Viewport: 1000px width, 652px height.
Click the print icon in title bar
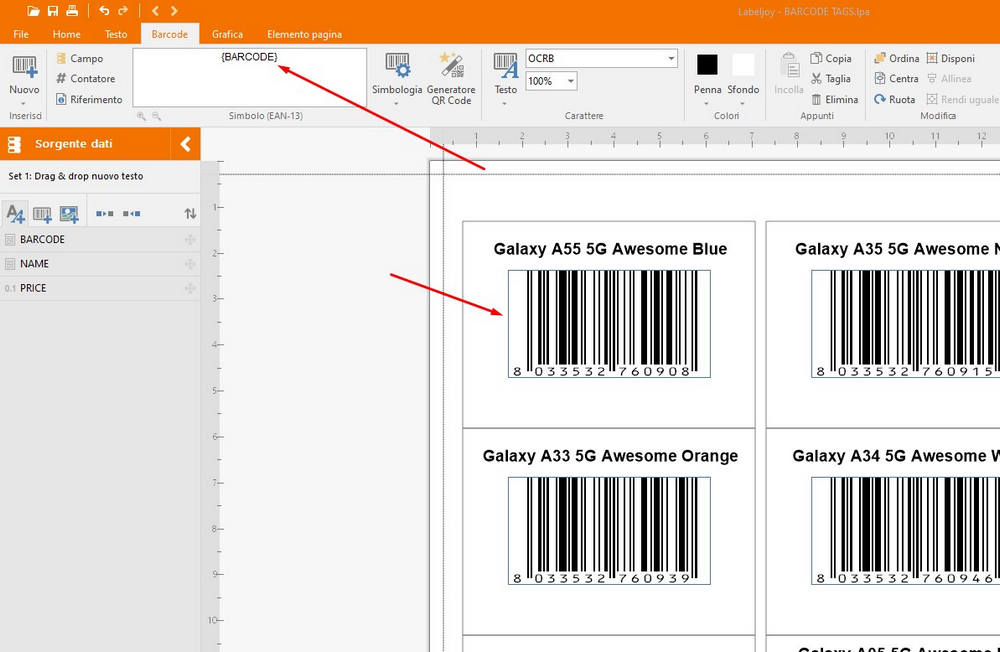point(72,11)
